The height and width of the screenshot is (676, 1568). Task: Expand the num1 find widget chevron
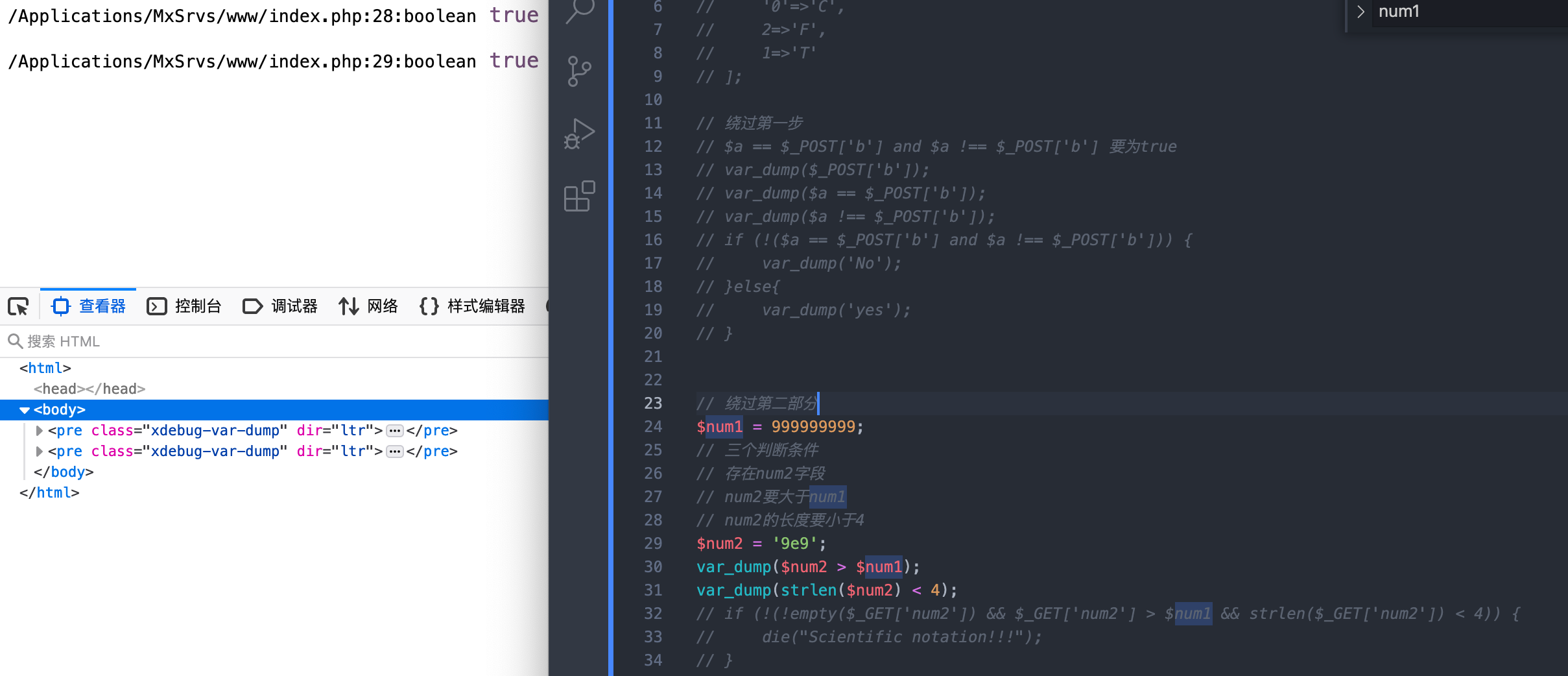point(1360,12)
